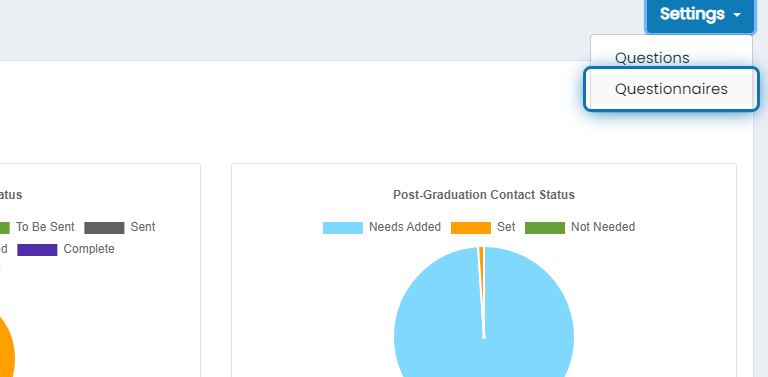
Task: Toggle the Needs Added legend label
Action: tap(405, 227)
